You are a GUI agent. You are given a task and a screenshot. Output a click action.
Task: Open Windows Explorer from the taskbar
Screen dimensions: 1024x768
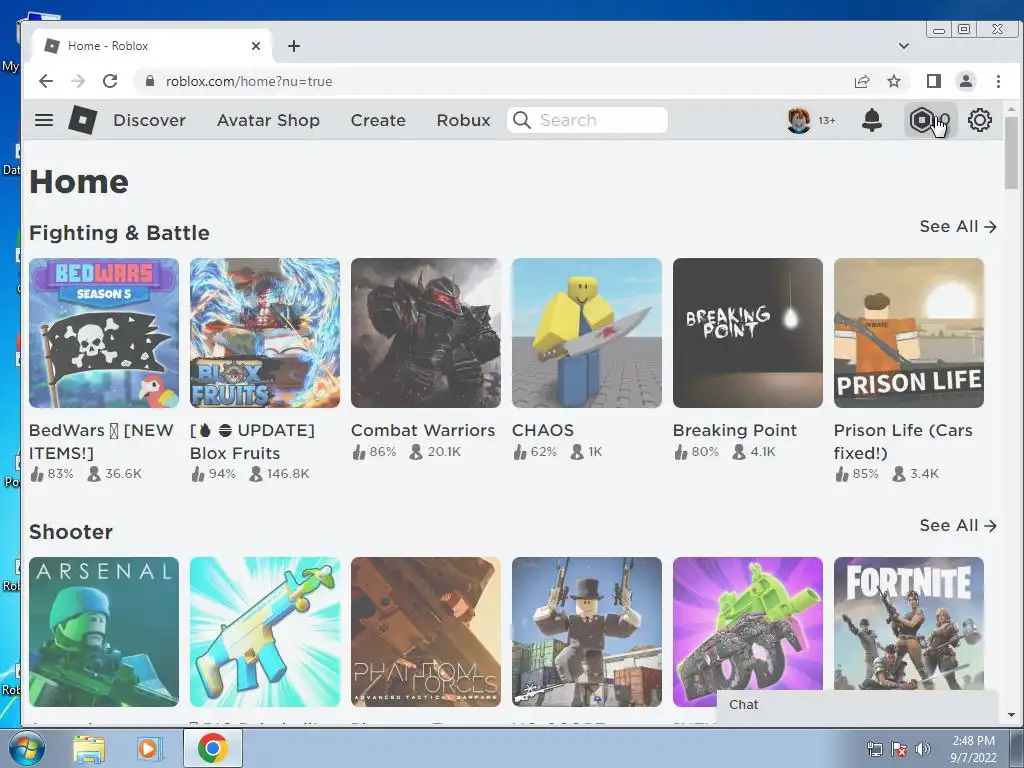(x=88, y=748)
